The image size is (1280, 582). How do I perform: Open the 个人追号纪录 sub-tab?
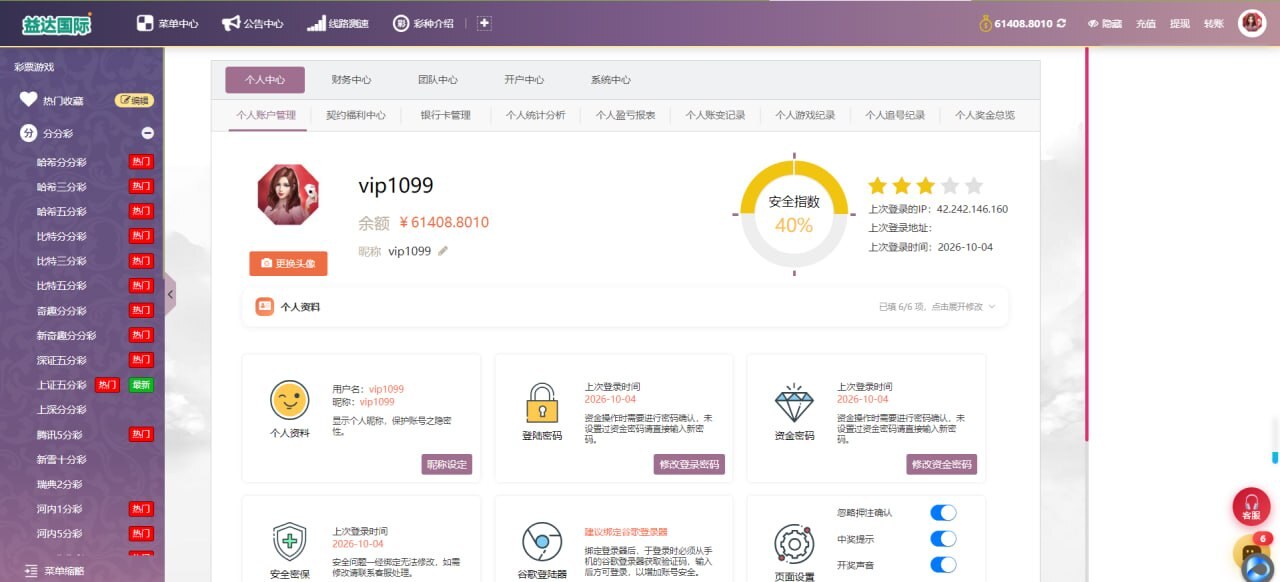[x=895, y=115]
